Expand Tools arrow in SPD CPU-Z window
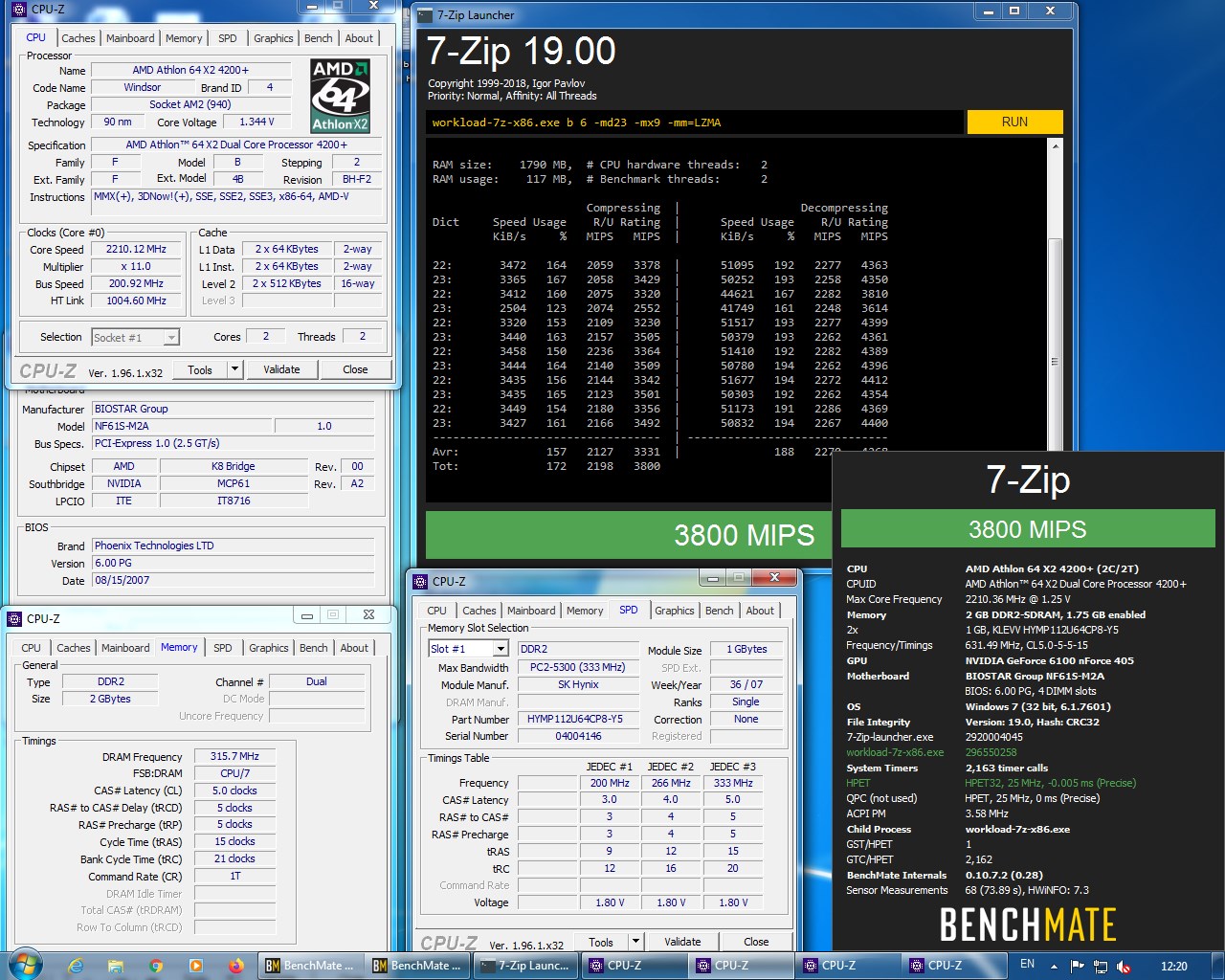1225x980 pixels. pos(635,942)
